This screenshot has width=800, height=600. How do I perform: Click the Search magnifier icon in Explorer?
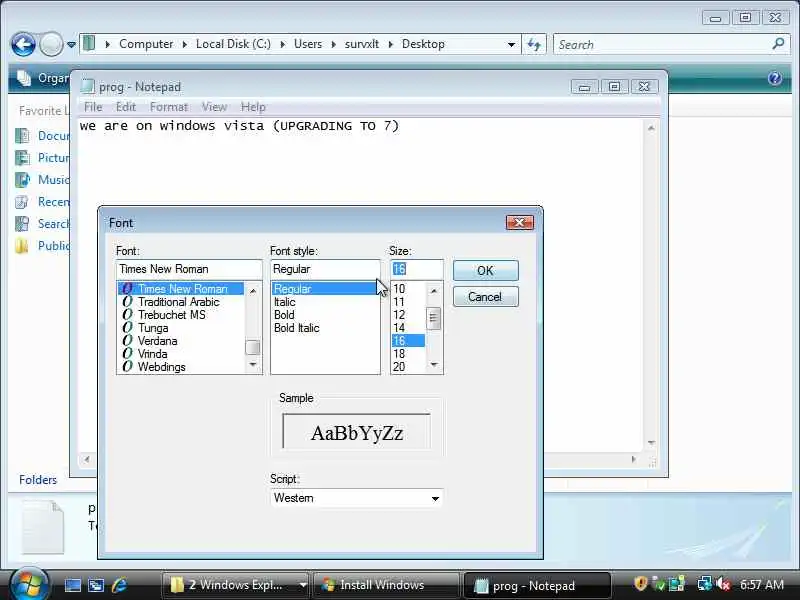tap(778, 44)
